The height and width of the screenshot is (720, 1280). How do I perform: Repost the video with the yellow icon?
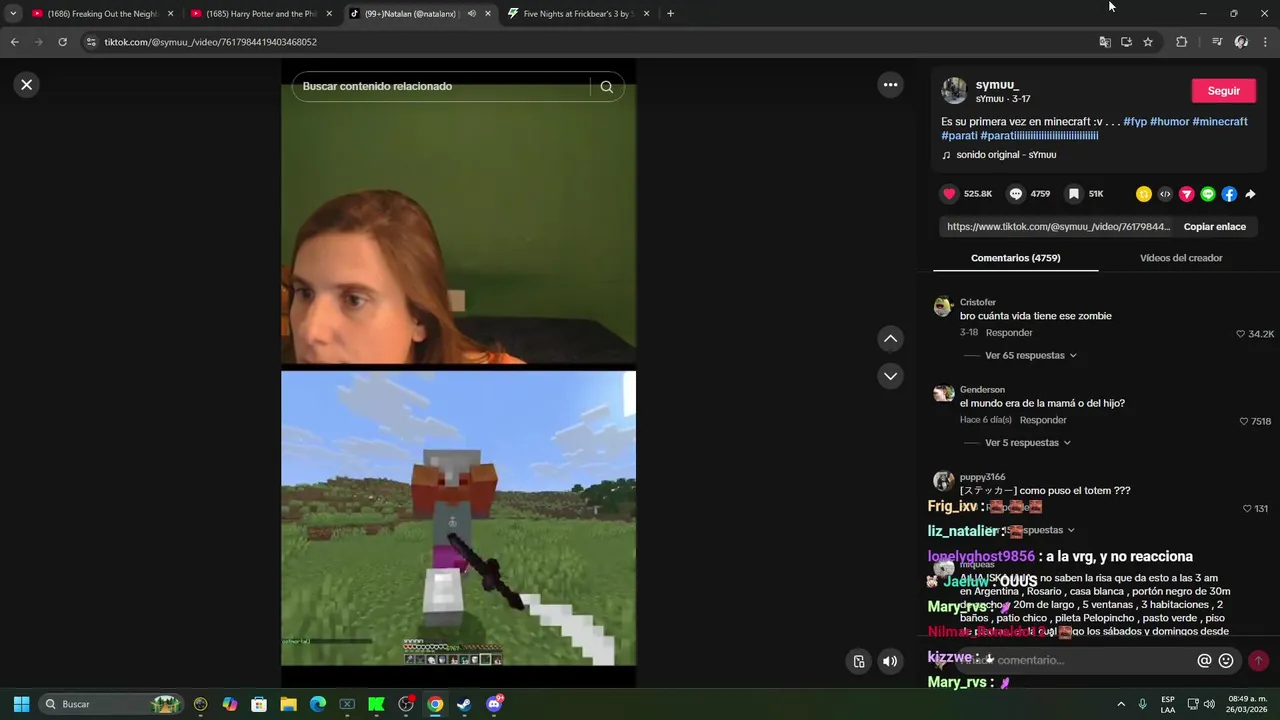(x=1144, y=194)
